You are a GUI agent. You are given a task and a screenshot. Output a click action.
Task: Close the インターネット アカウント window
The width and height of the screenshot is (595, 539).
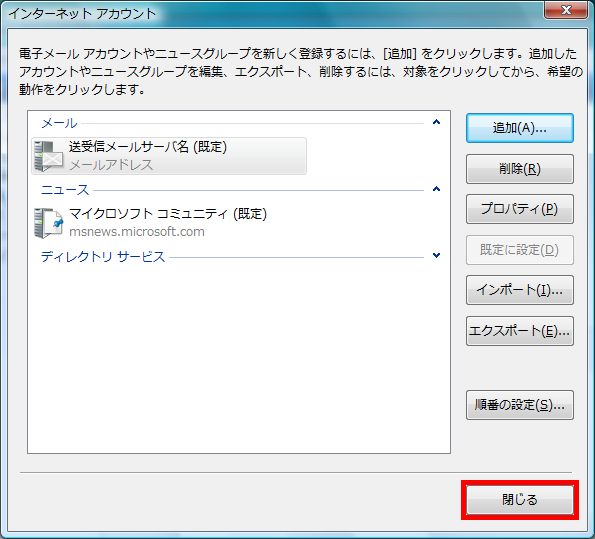(x=566, y=10)
